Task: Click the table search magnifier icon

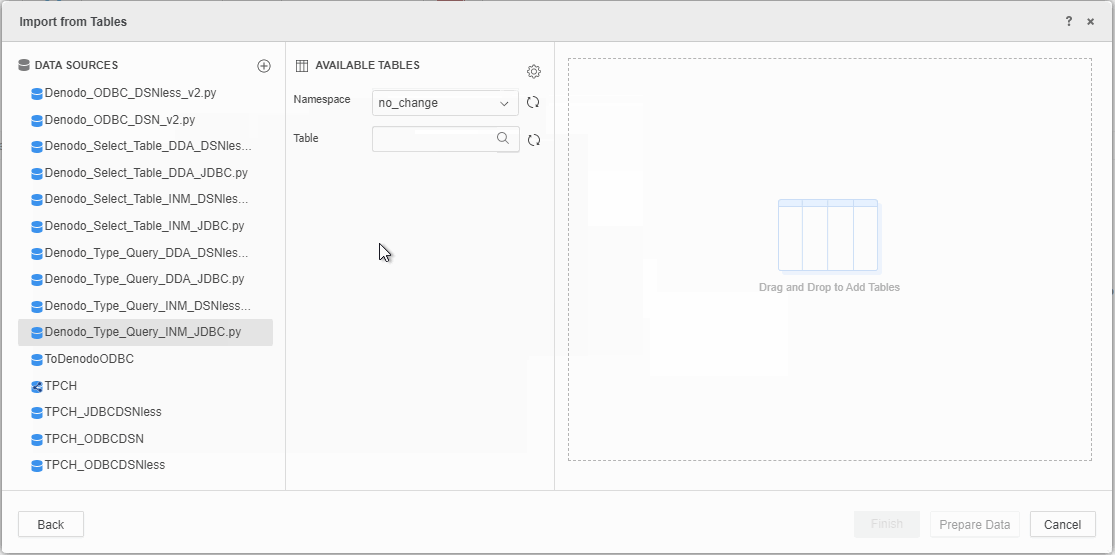Action: pos(503,138)
